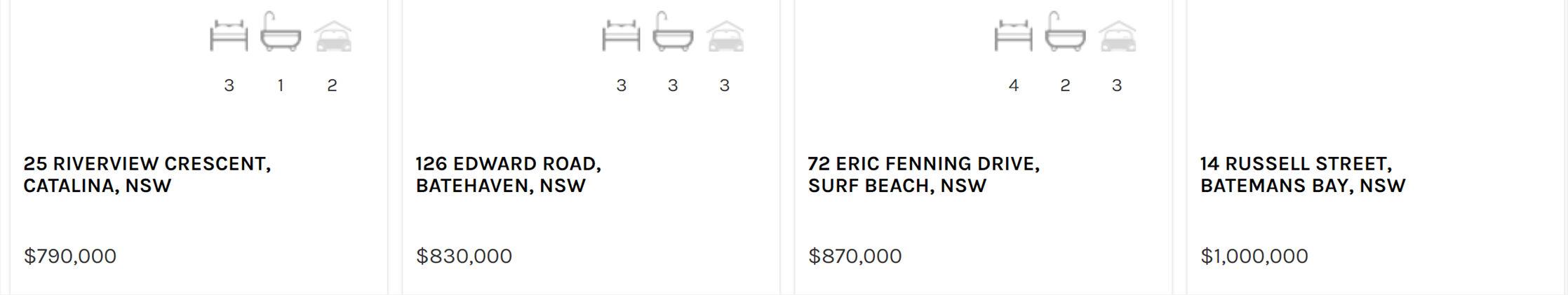Click bathtub icon on Riverview Crescent listing
Screen dimensions: 1568x295
(x=281, y=34)
